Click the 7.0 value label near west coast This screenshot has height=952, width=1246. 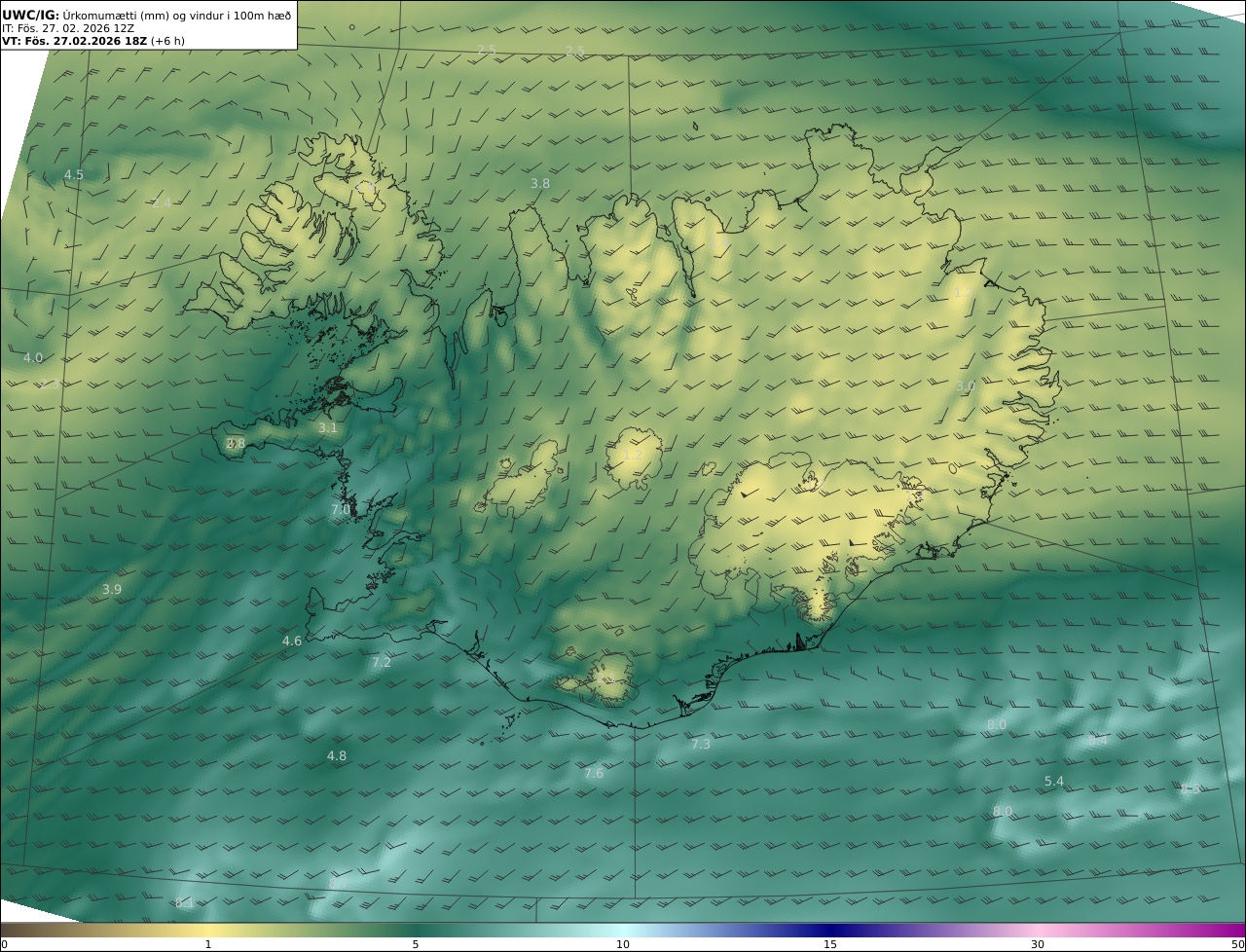340,509
